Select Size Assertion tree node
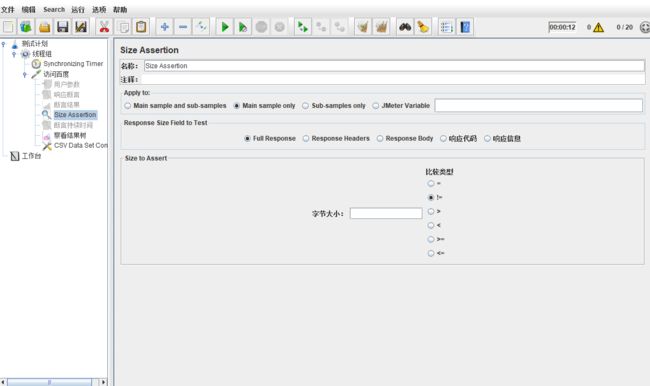Image resolution: width=650 pixels, height=386 pixels. click(75, 115)
